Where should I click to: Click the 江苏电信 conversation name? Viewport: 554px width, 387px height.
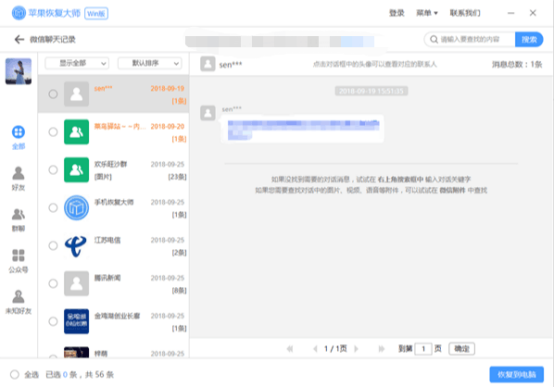pyautogui.click(x=107, y=240)
